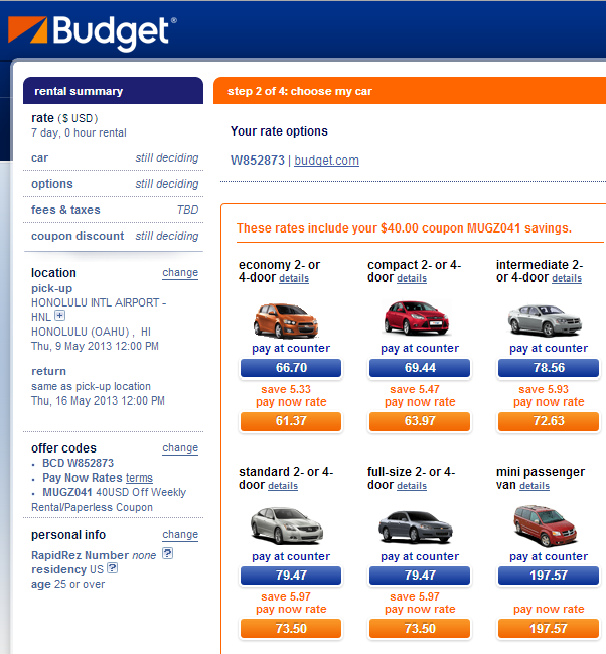Select mini van pay now rate 197.57
Image resolution: width=606 pixels, height=654 pixels.
click(549, 629)
